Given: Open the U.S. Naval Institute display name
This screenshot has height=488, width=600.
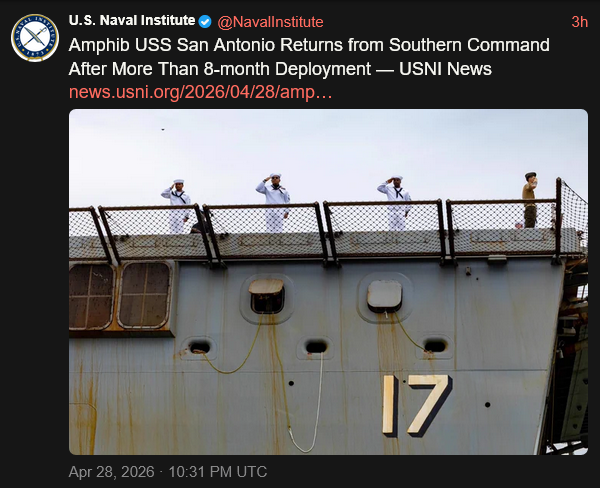Looking at the screenshot, I should point(132,21).
